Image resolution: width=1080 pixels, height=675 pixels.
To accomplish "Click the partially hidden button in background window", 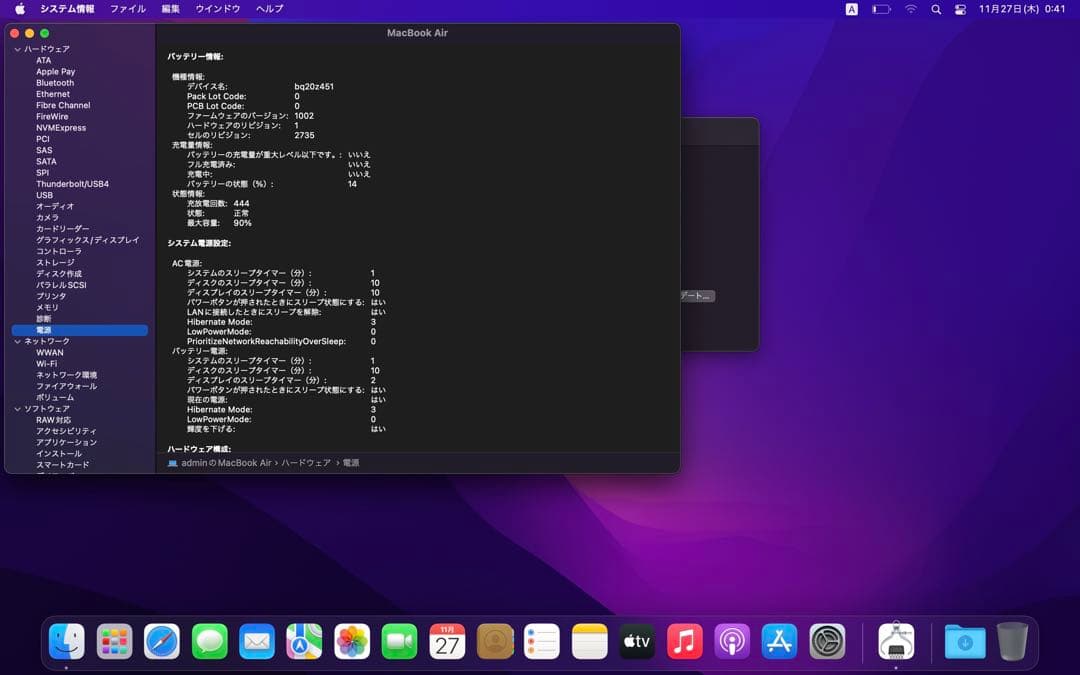I will pos(697,295).
